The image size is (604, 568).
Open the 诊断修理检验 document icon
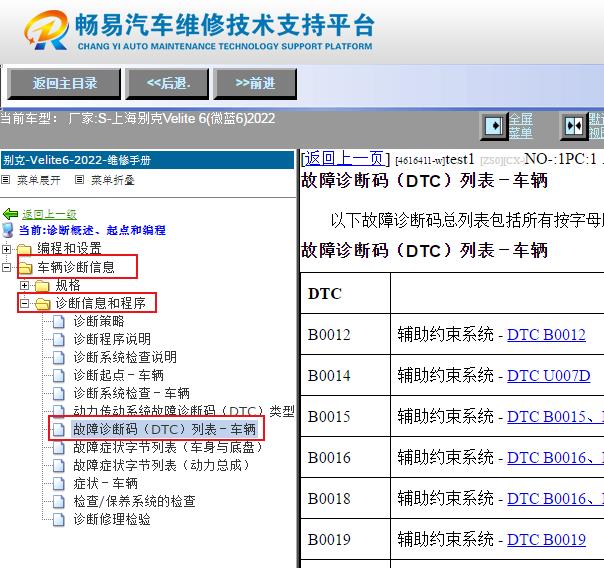click(59, 519)
